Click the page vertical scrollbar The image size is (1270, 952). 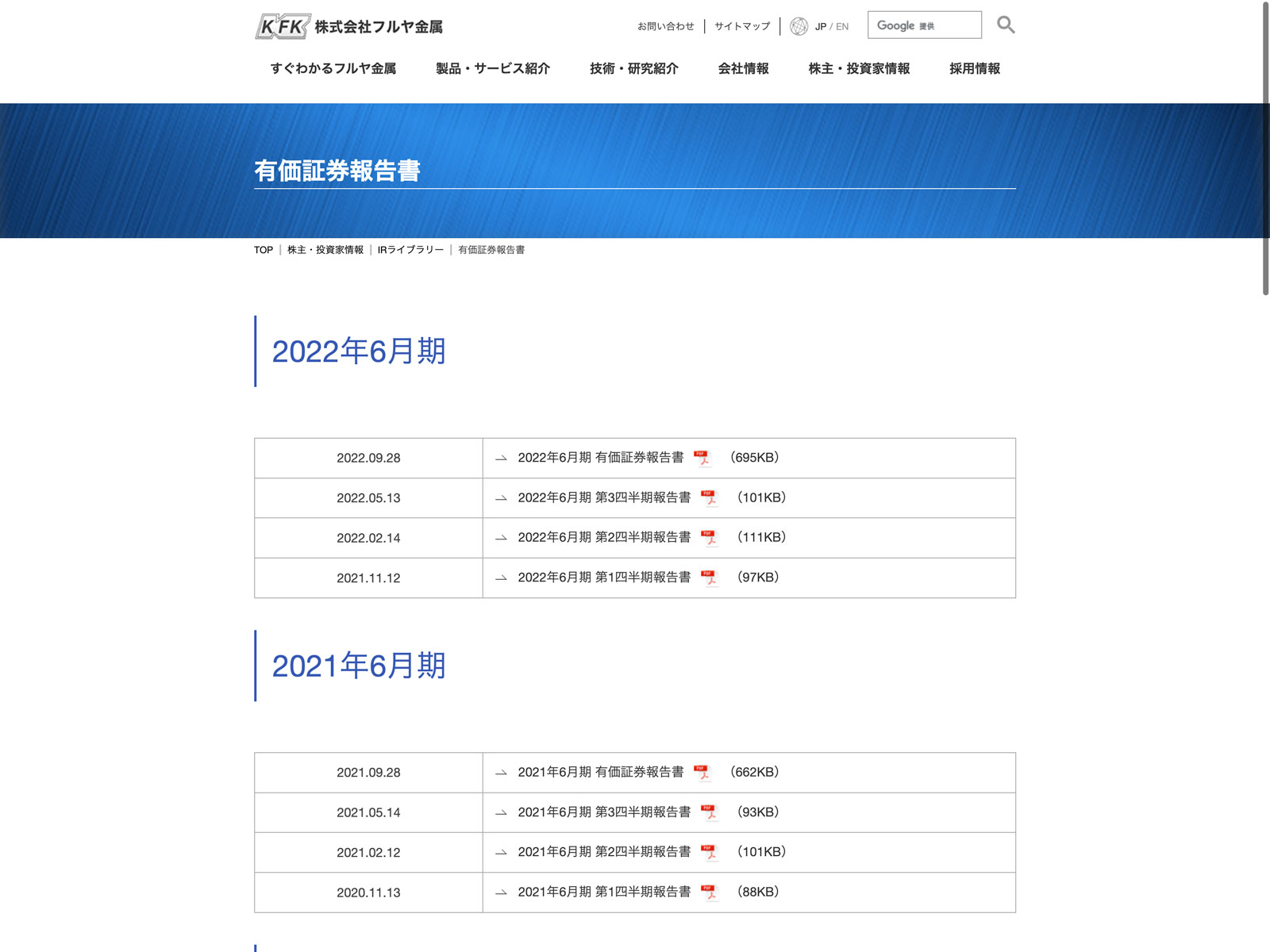pos(1265,151)
